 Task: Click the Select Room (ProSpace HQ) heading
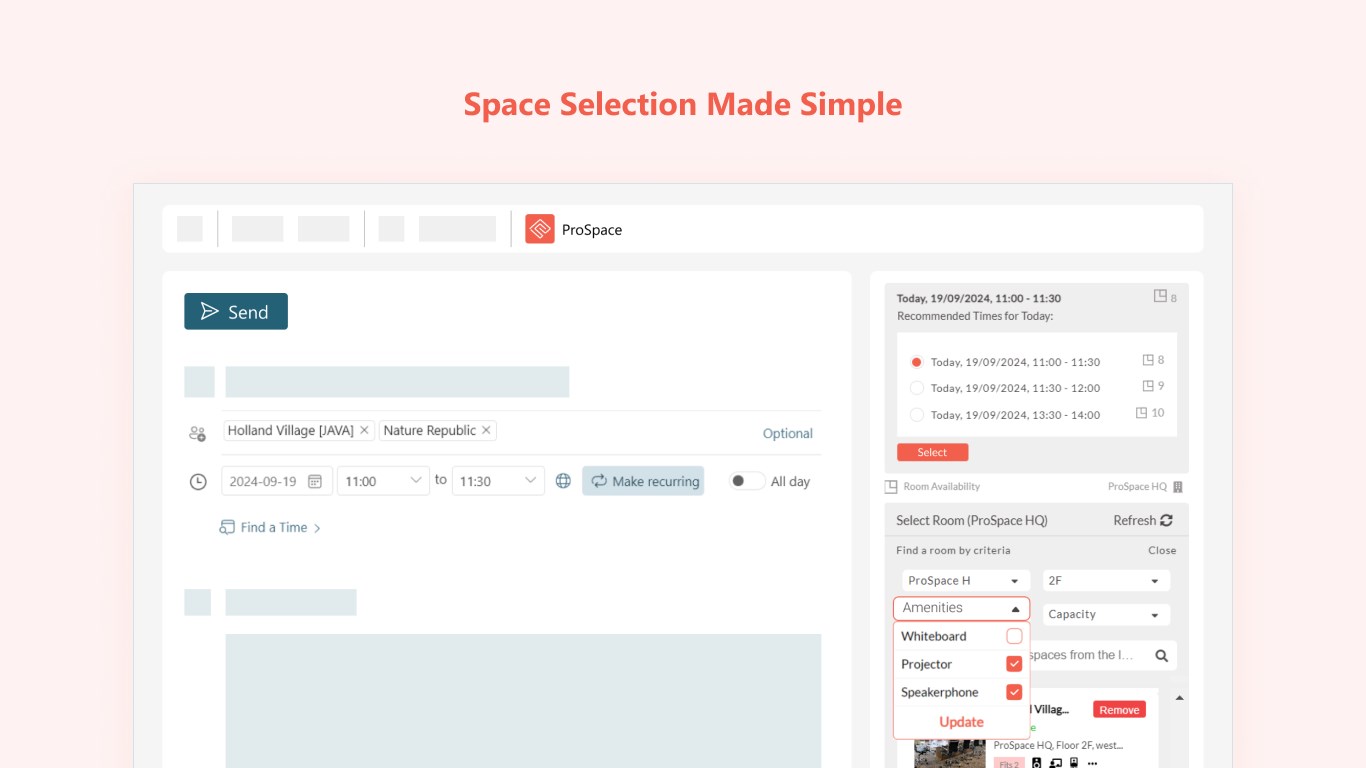(971, 520)
